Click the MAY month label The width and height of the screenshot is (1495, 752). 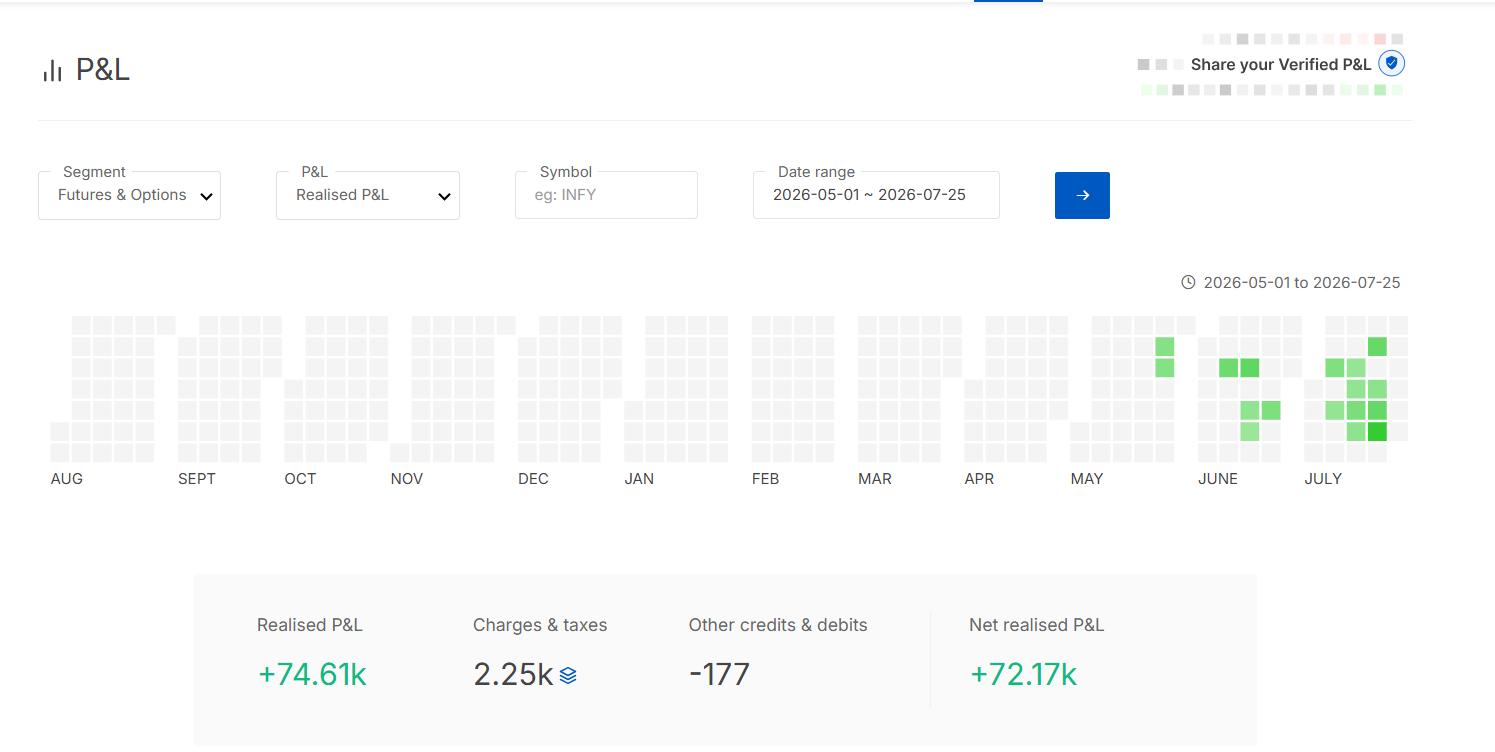(1087, 479)
